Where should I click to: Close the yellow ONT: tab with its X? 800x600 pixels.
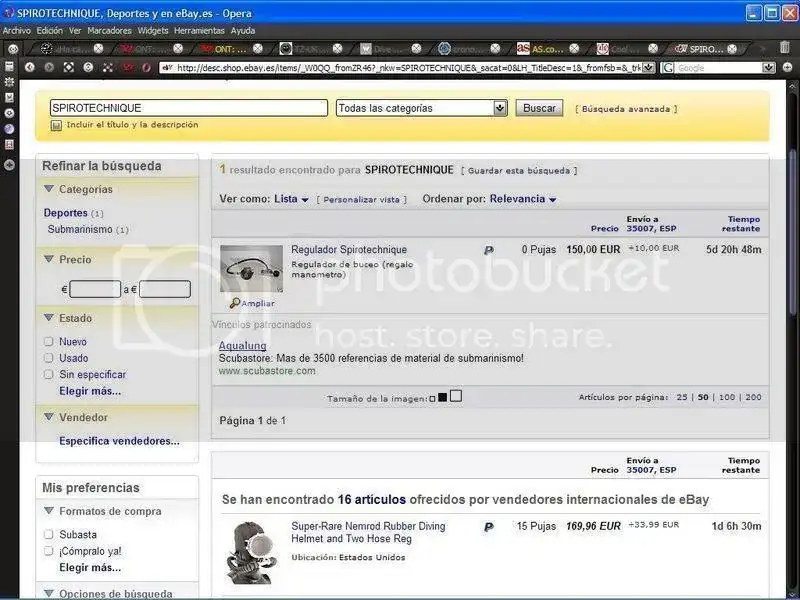(258, 48)
